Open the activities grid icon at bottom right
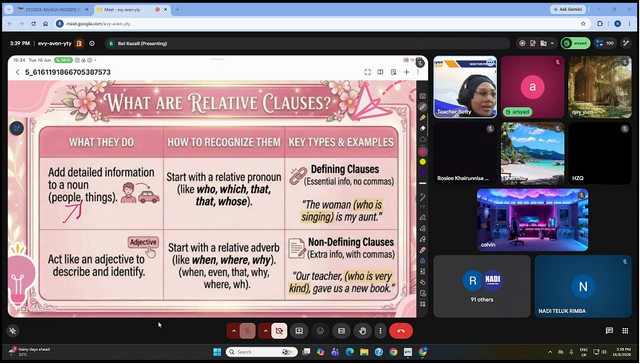Screen dimensions: 640x364 point(625,331)
